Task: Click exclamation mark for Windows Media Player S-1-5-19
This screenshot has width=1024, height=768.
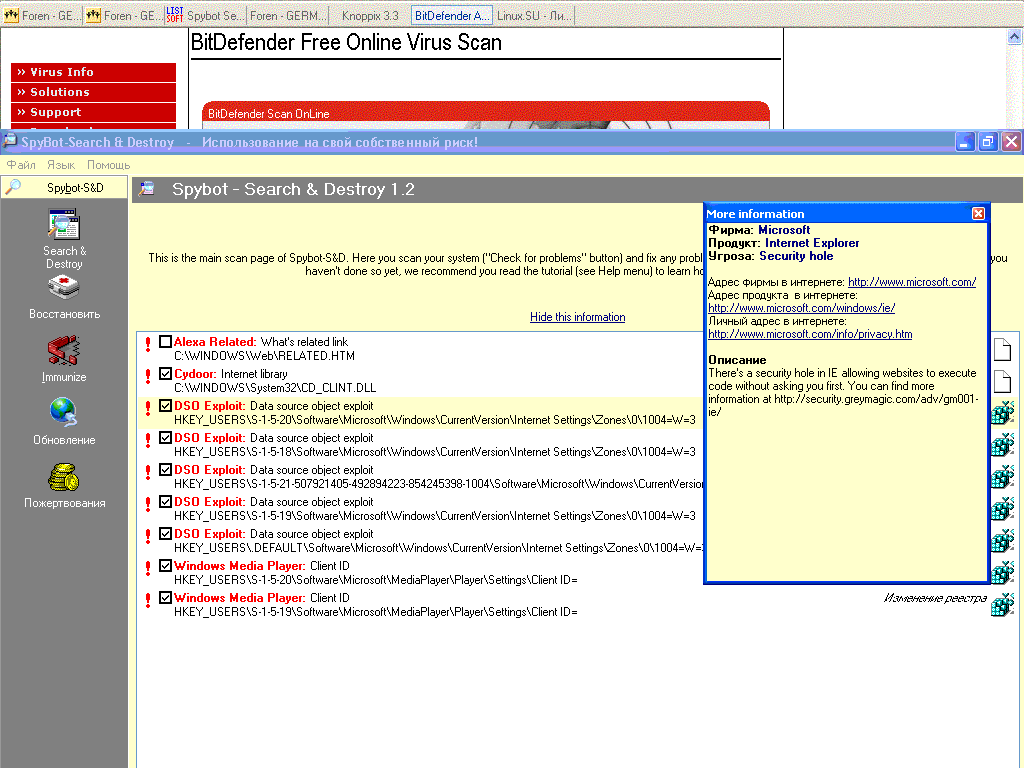Action: pos(148,600)
